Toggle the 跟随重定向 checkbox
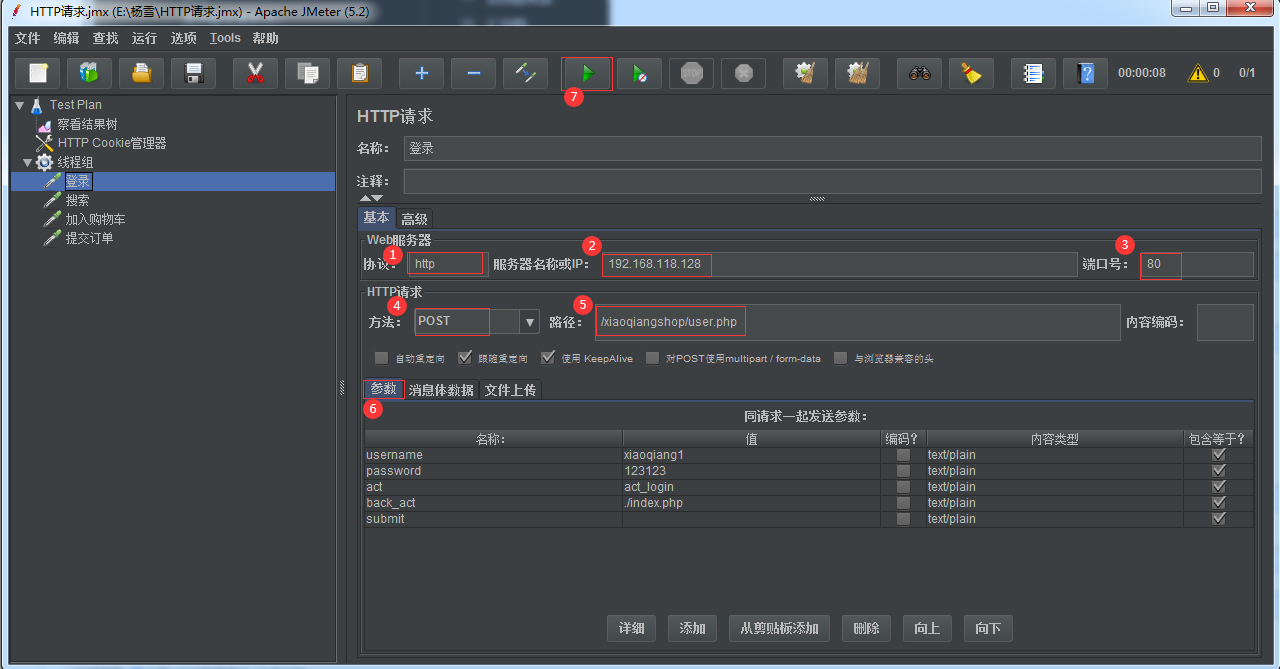 pos(464,358)
